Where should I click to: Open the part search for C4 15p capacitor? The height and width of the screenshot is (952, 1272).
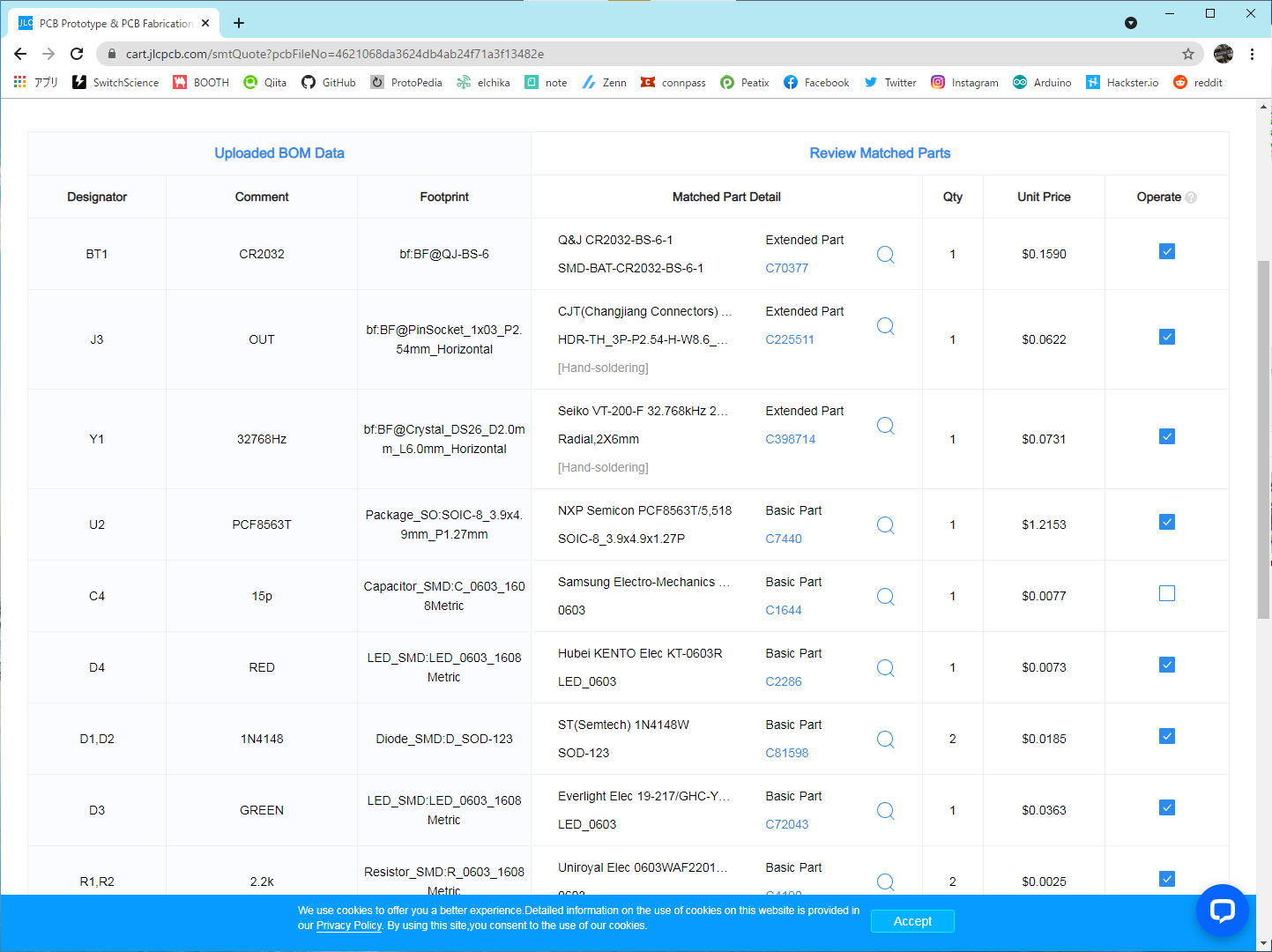tap(886, 597)
